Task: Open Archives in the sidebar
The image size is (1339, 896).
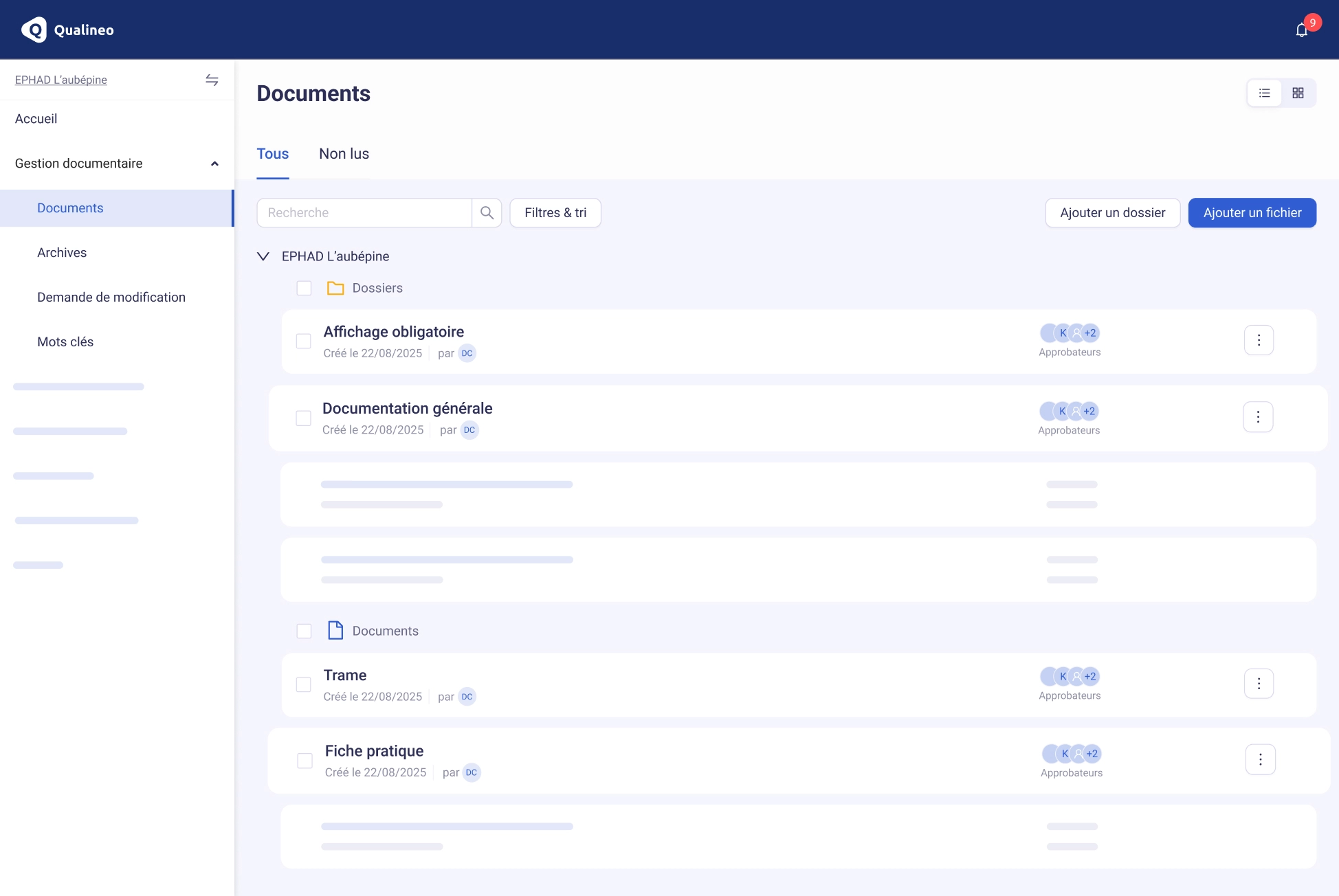Action: 62,253
